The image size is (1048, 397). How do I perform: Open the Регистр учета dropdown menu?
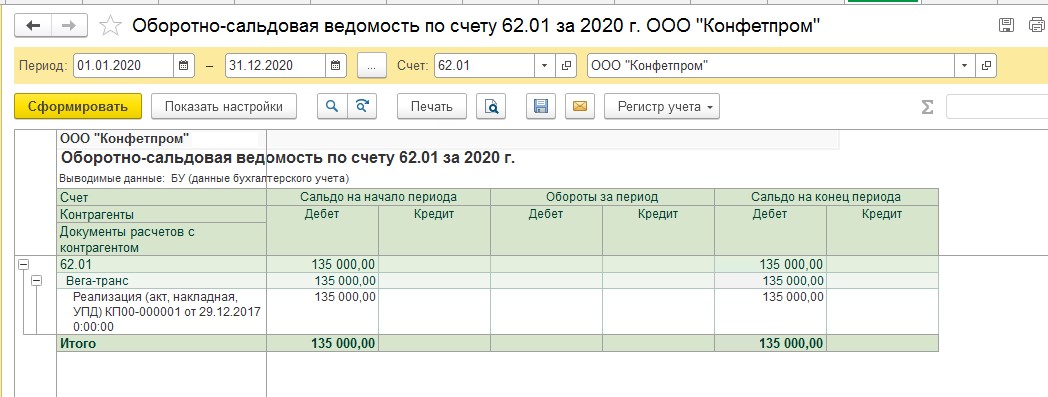click(x=662, y=106)
